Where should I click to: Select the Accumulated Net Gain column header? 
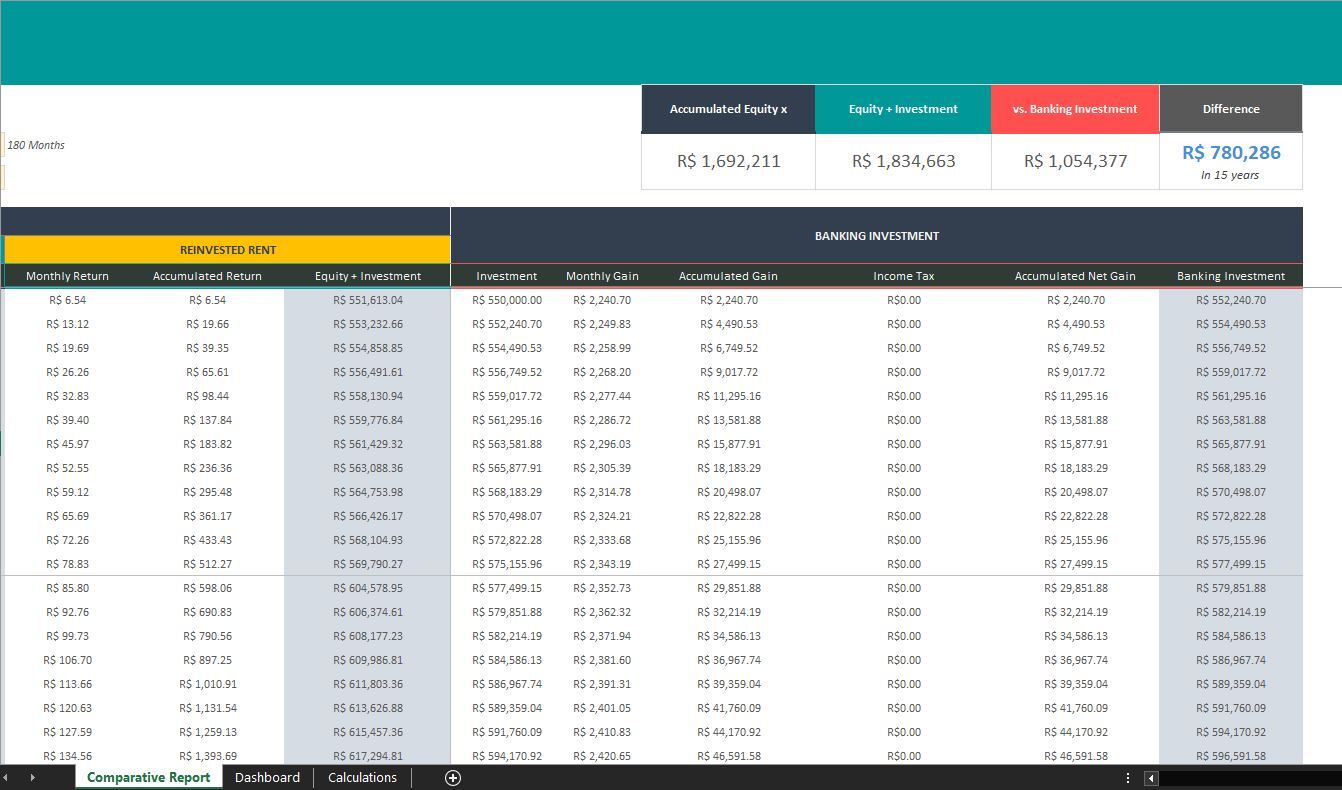(x=1075, y=276)
